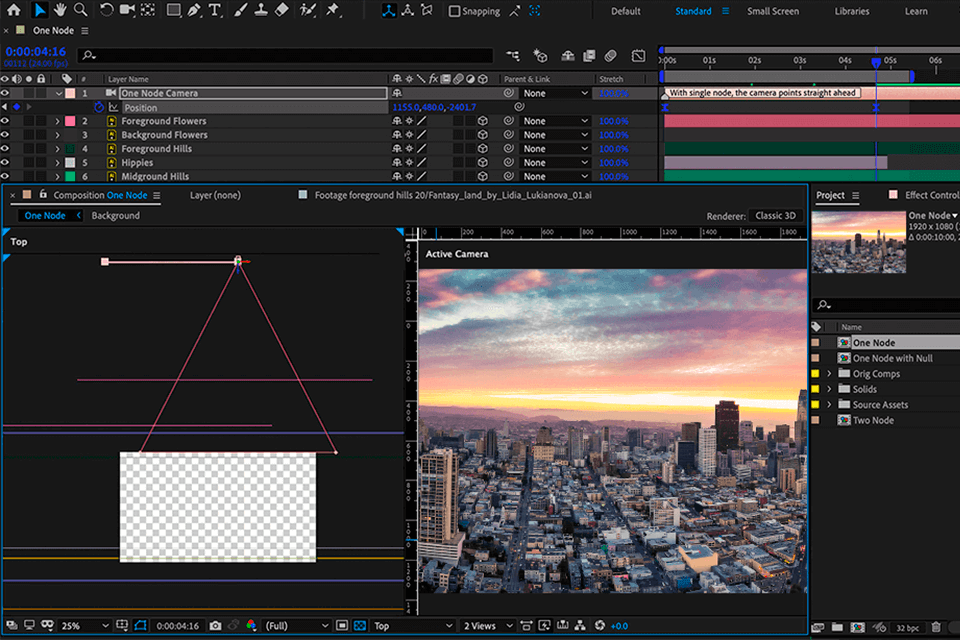Open the (Full) resolution dropdown
The height and width of the screenshot is (640, 960).
tap(296, 625)
